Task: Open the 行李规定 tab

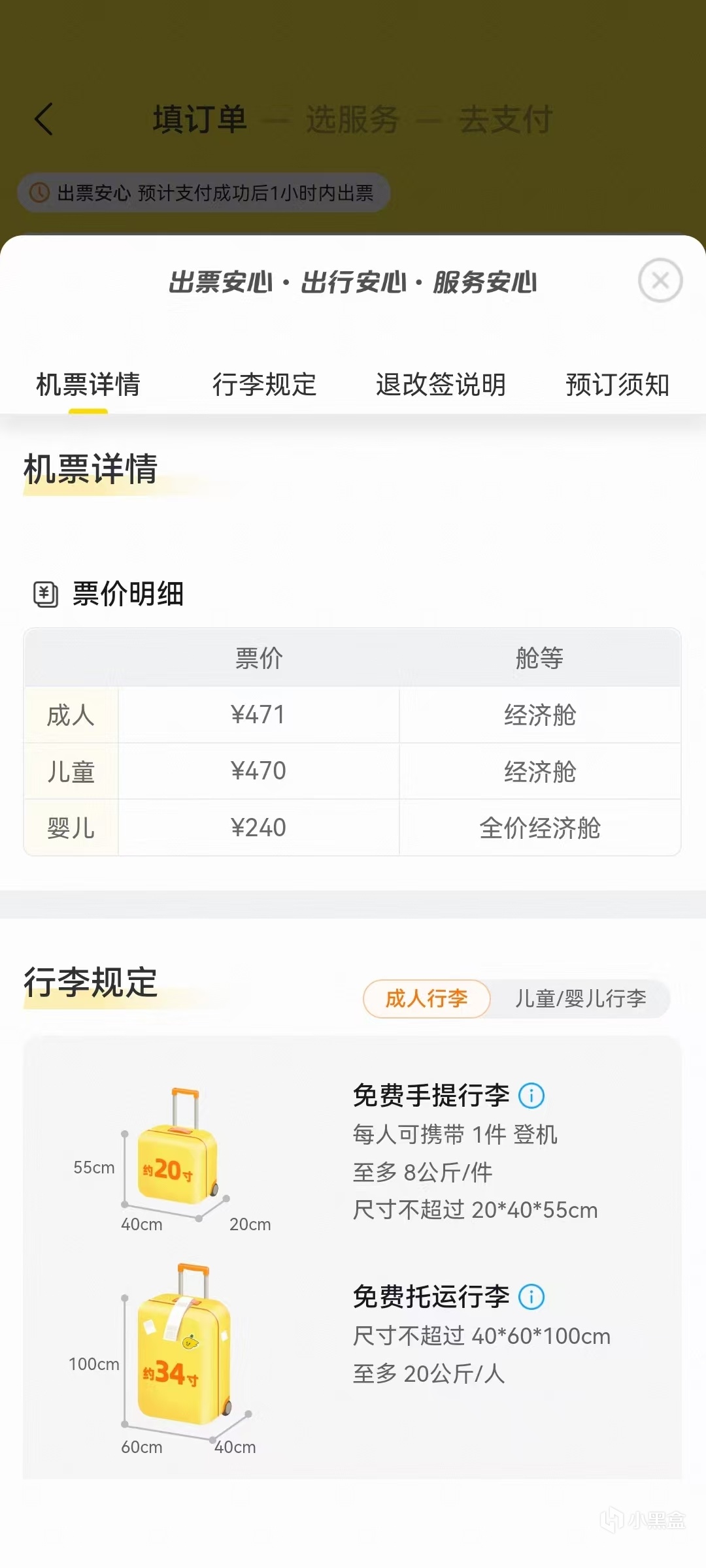Action: pyautogui.click(x=264, y=384)
